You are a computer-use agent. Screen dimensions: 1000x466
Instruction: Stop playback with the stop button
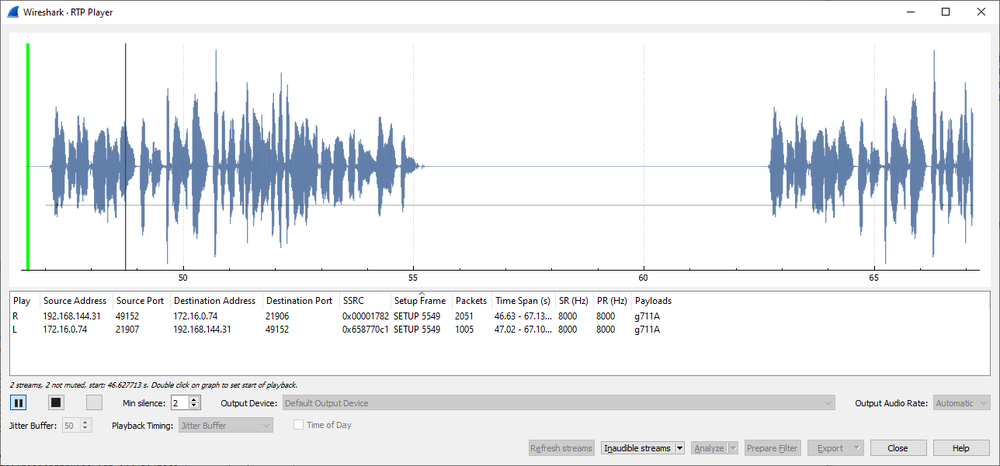56,403
